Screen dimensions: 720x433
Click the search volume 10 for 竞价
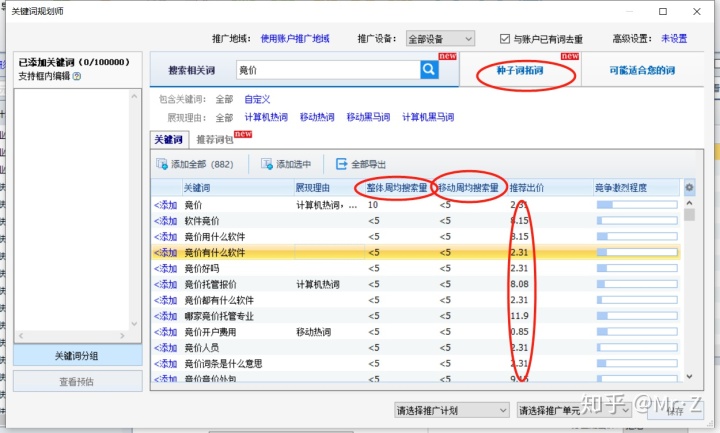tap(372, 205)
